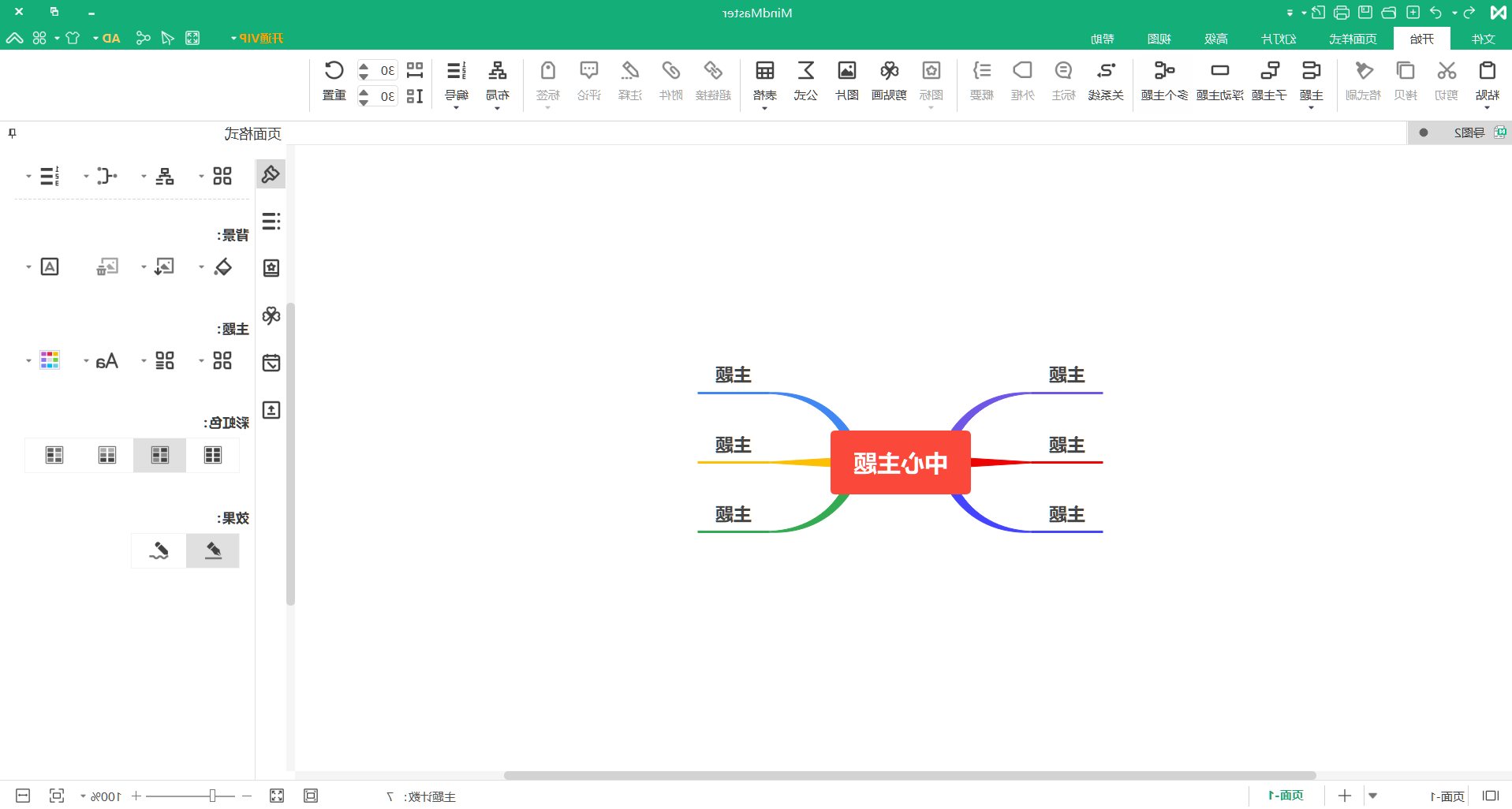Viewport: 1512px width, 809px height.
Task: Add a new page with plus button
Action: point(1345,796)
